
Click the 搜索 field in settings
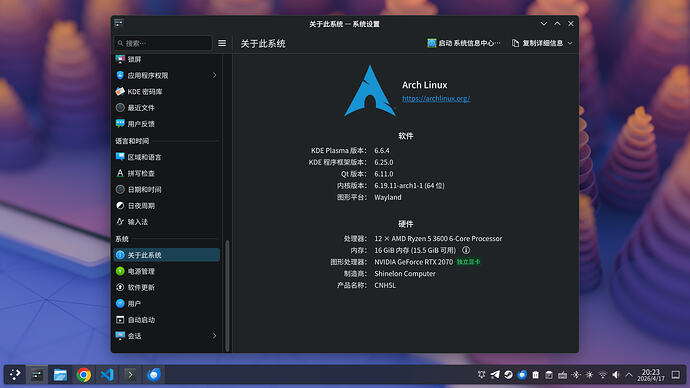pyautogui.click(x=163, y=43)
